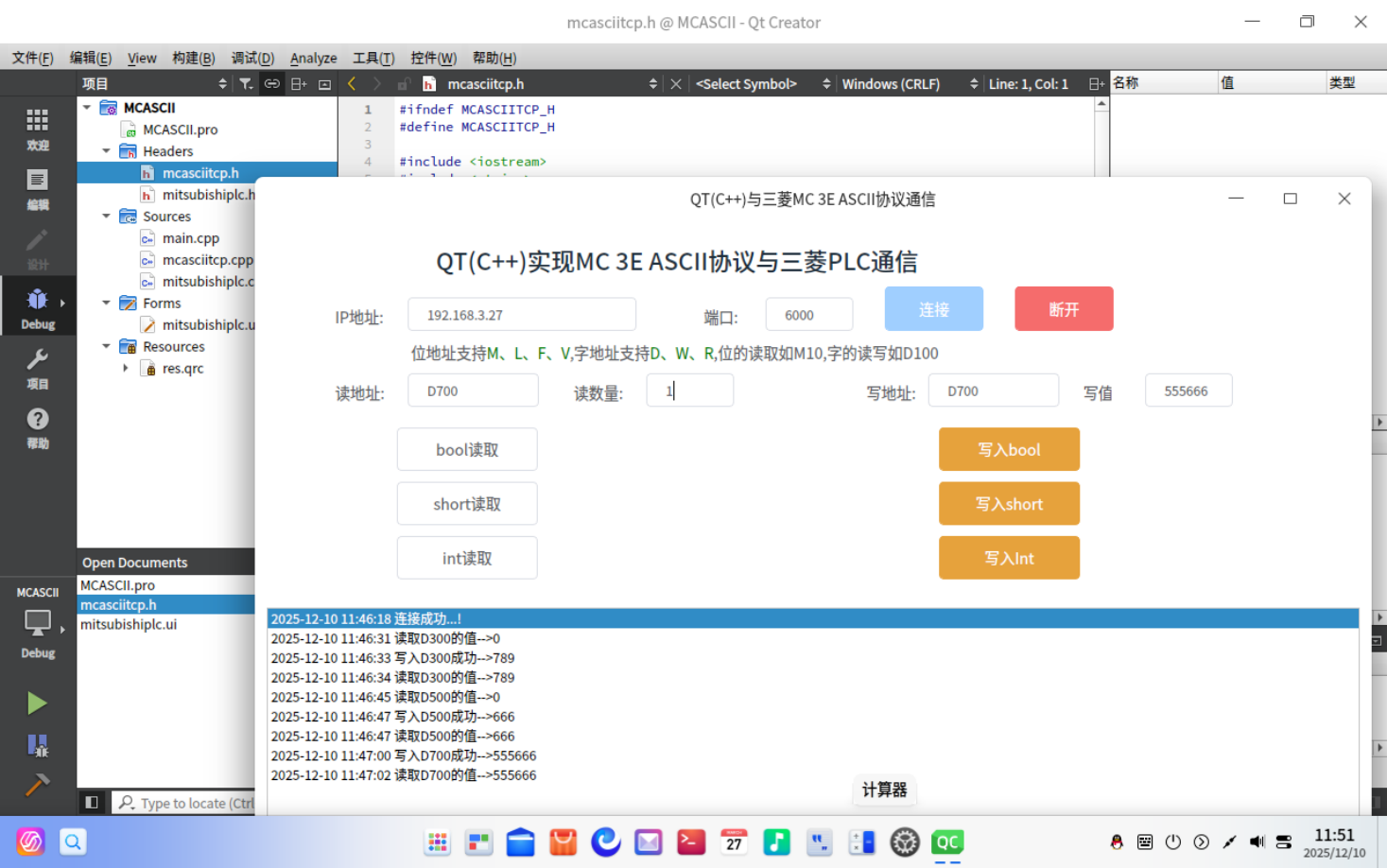Click the blue 连接 connect button

click(x=934, y=309)
